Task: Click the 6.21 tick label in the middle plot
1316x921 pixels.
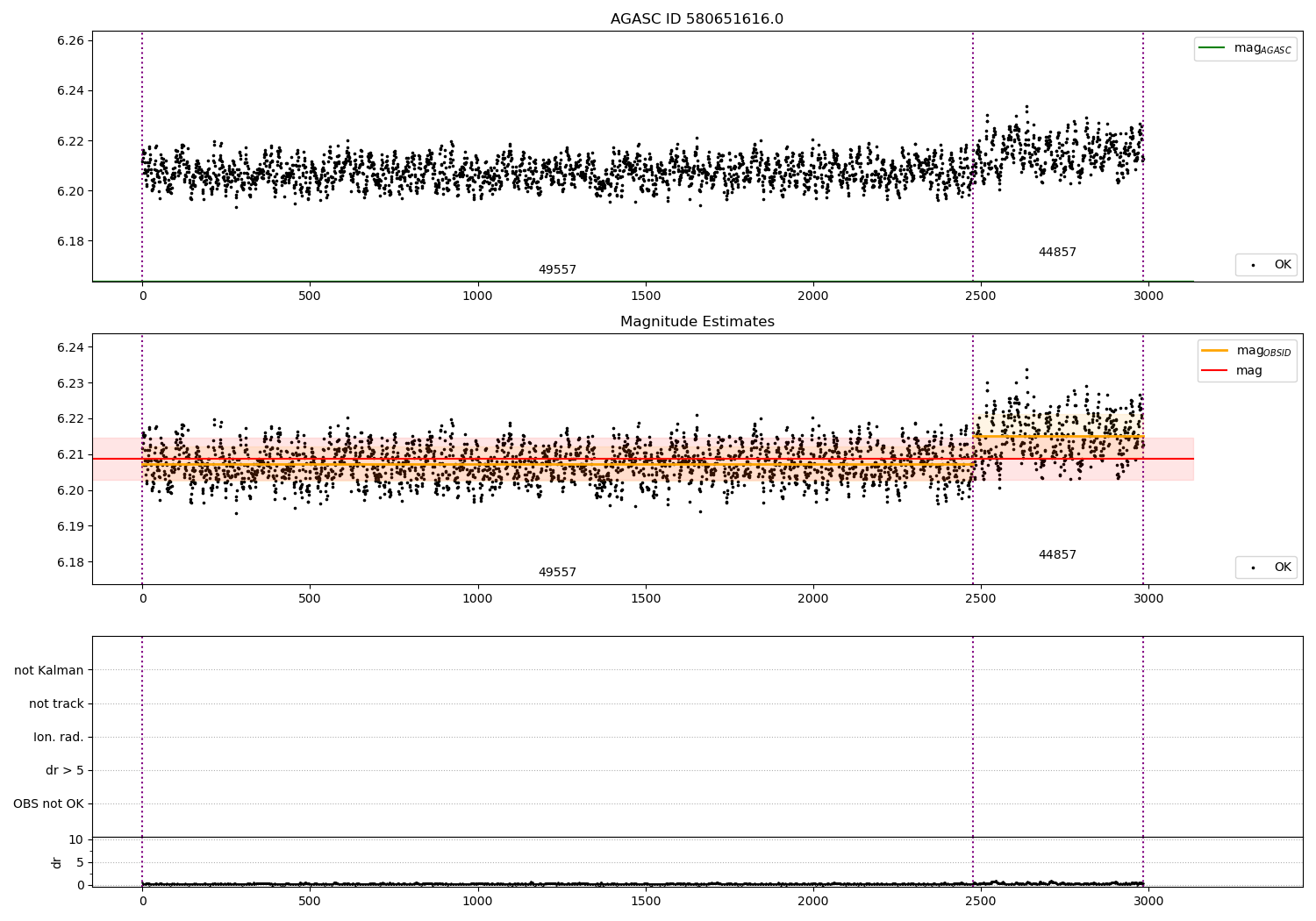Action: pos(70,454)
